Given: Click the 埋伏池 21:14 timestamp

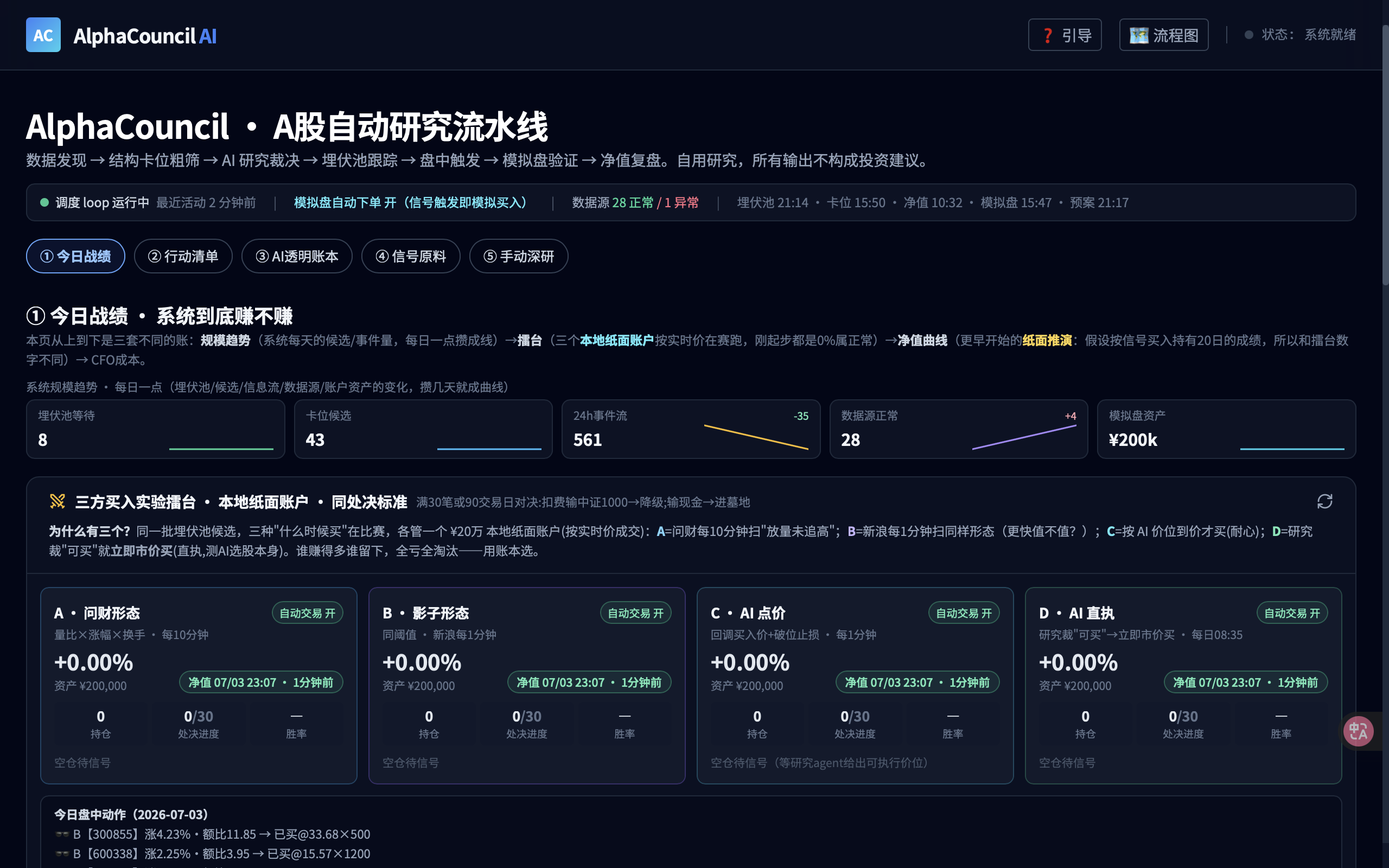Looking at the screenshot, I should [773, 203].
